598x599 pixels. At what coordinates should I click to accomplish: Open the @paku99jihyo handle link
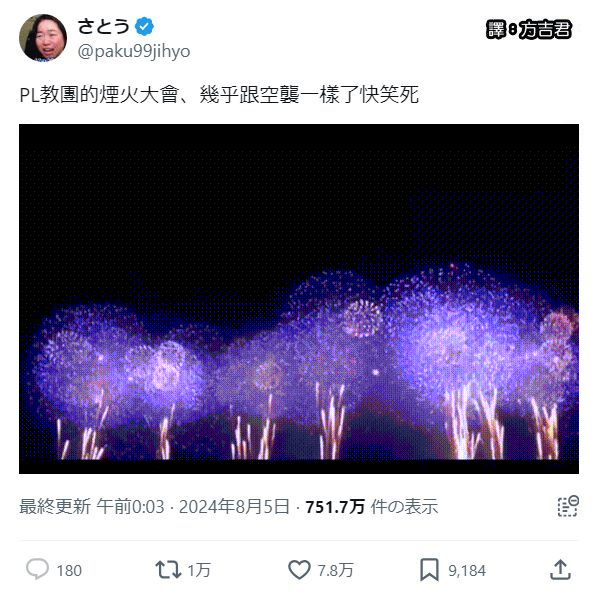click(x=134, y=51)
